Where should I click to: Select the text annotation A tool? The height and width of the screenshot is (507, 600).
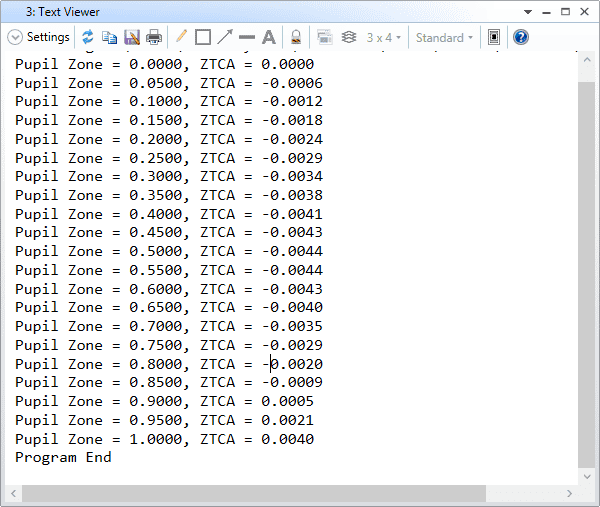tap(269, 37)
